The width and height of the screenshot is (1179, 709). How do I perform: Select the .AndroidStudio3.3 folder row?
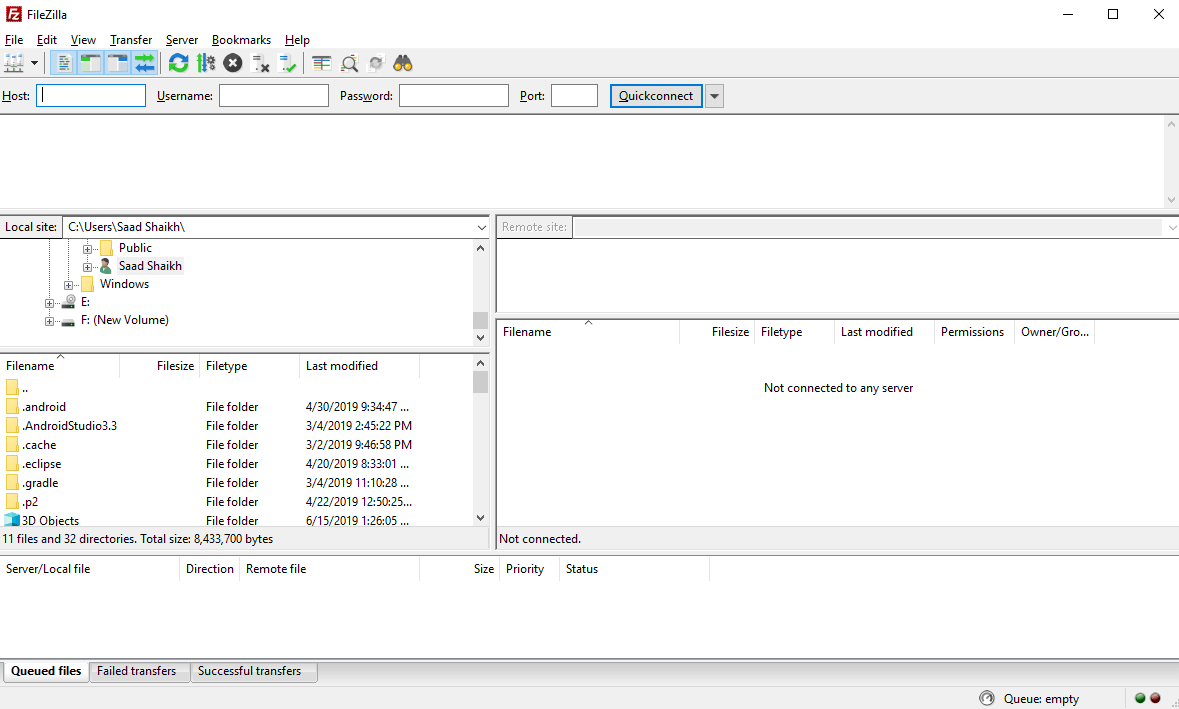[236, 426]
